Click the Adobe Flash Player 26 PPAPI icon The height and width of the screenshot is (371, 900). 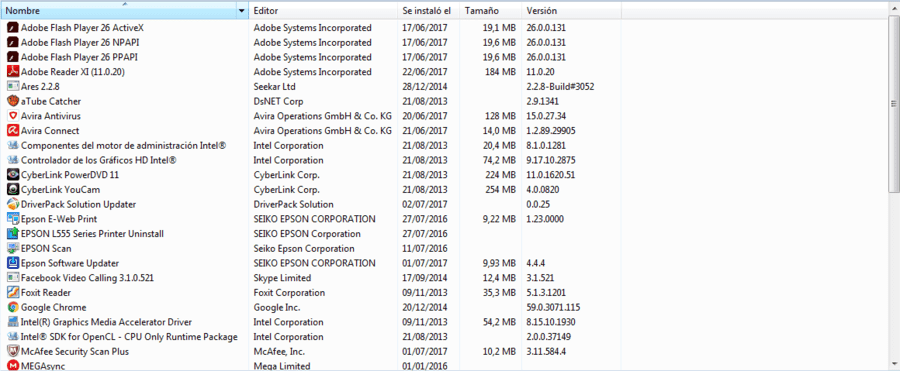click(13, 57)
